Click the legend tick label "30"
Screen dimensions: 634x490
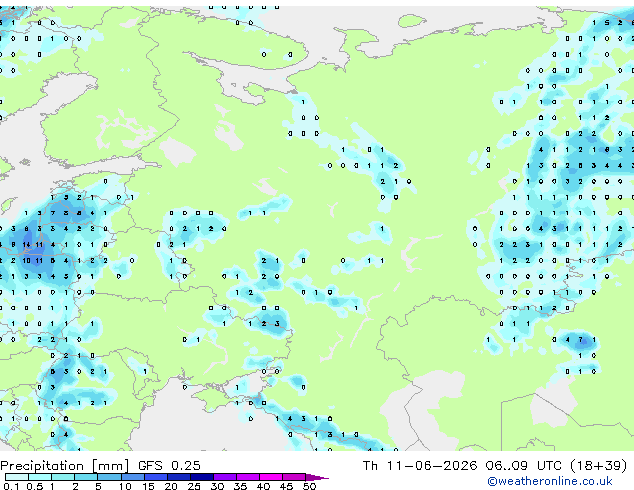[217, 486]
